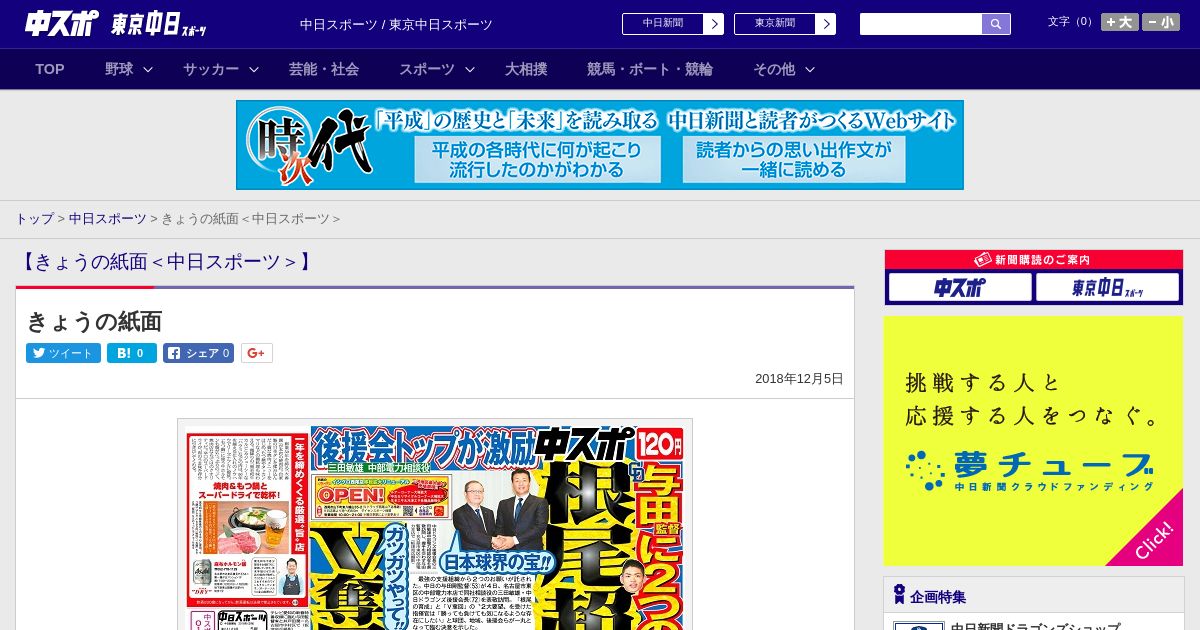
Task: Expand the スポーツ dropdown chevron
Action: pos(470,69)
